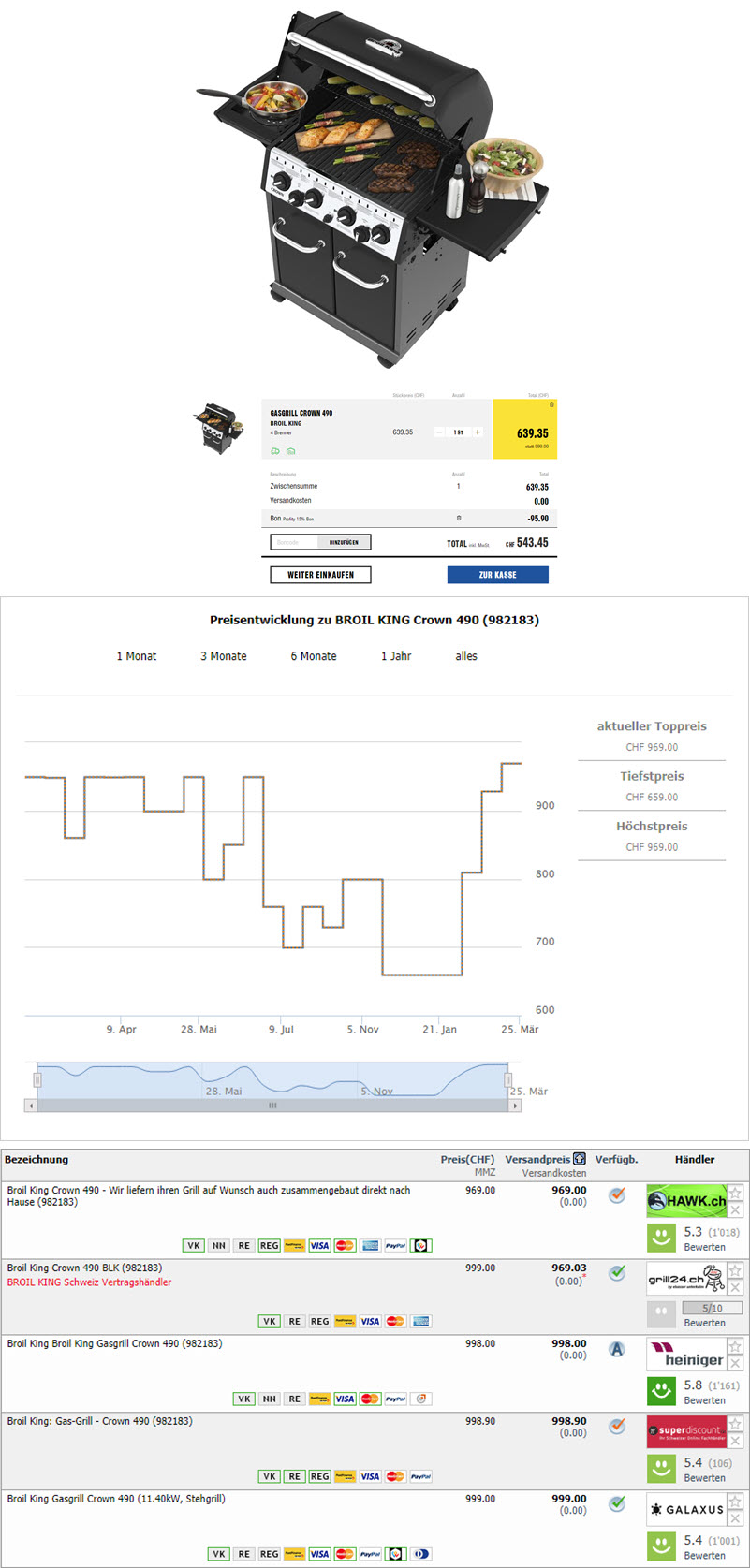Image resolution: width=750 pixels, height=1568 pixels.
Task: Click green availability icon in grill24.ch row
Action: pyautogui.click(x=617, y=1272)
